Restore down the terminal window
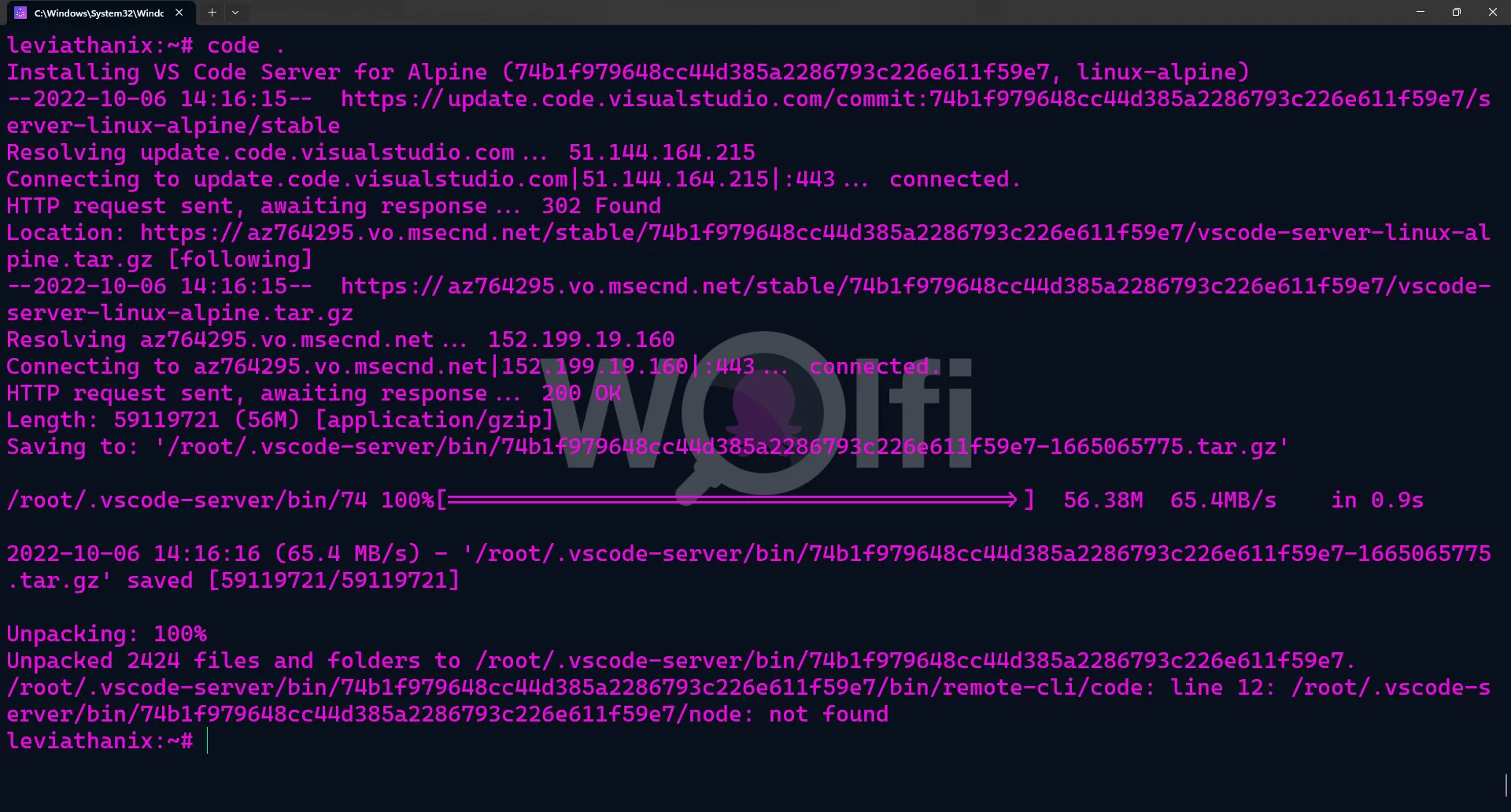The height and width of the screenshot is (812, 1511). [1457, 12]
